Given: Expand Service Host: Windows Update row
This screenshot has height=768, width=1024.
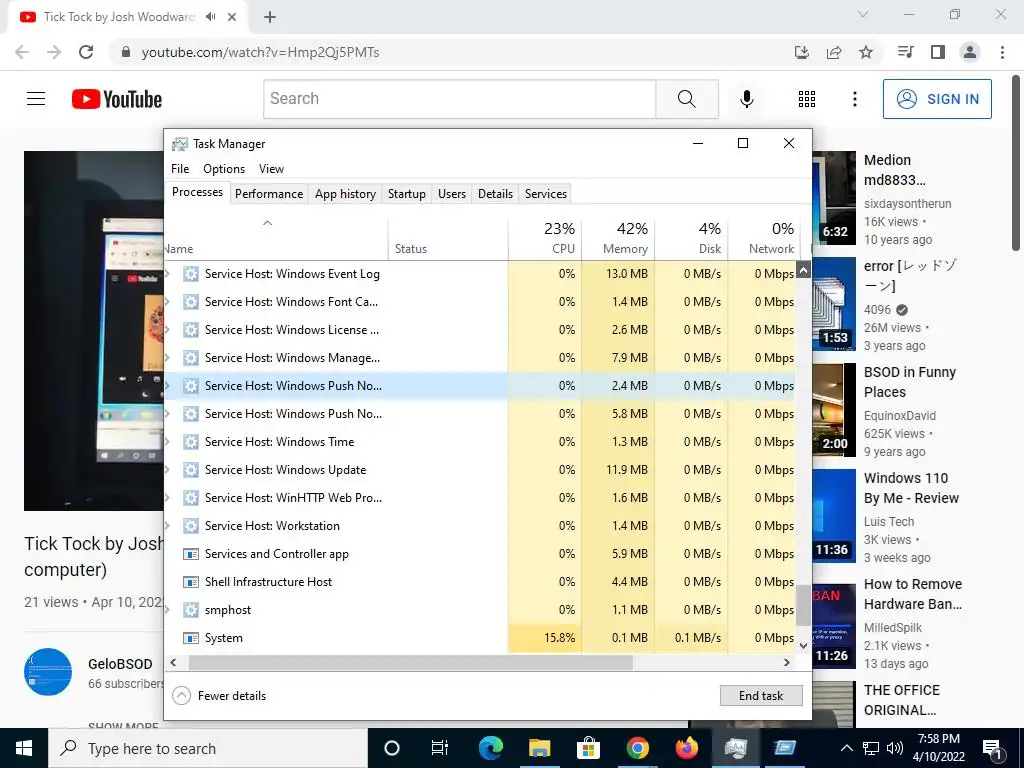Looking at the screenshot, I should click(x=168, y=470).
